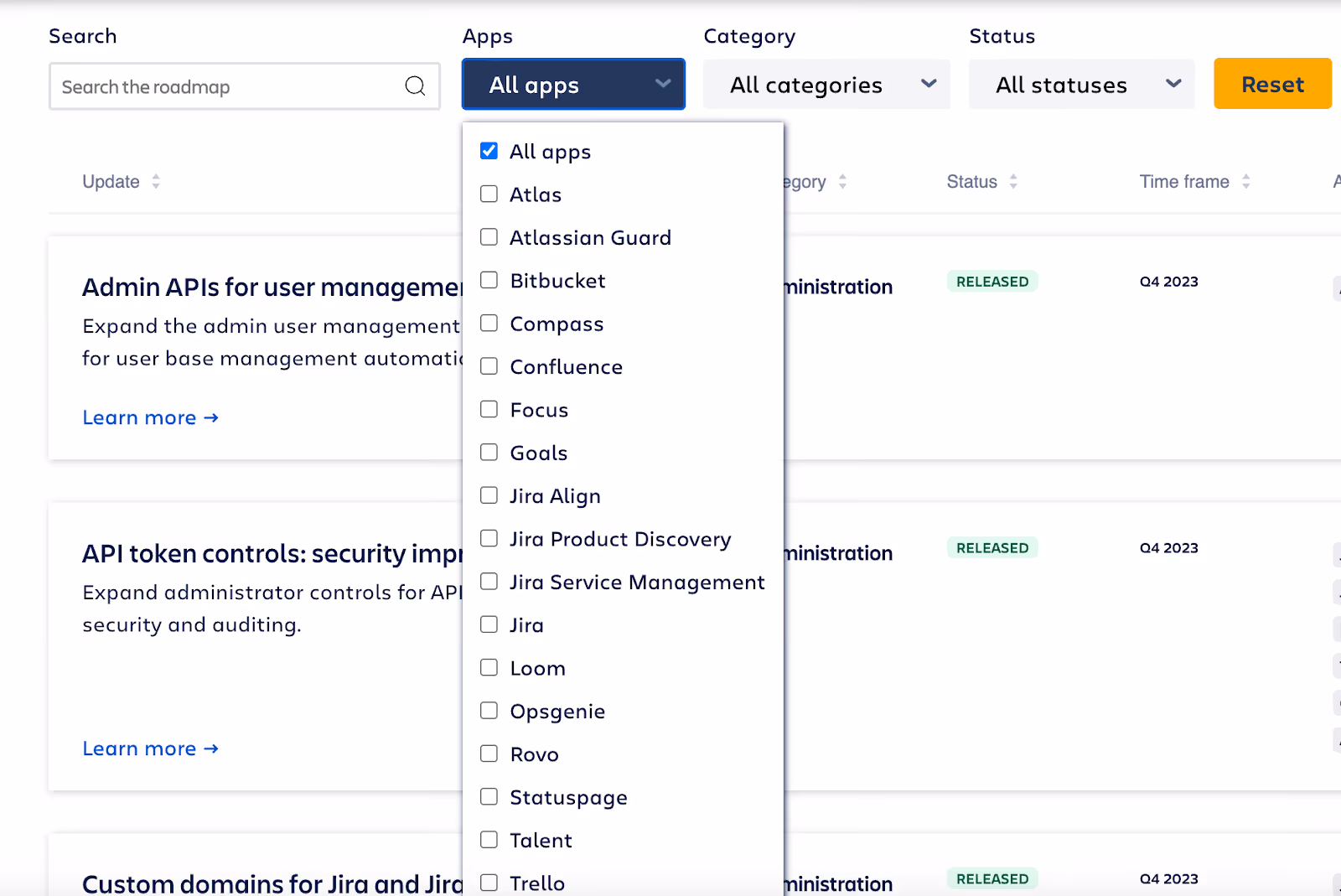Image resolution: width=1341 pixels, height=896 pixels.
Task: Check the Jira Align checkbox
Action: pyautogui.click(x=489, y=495)
